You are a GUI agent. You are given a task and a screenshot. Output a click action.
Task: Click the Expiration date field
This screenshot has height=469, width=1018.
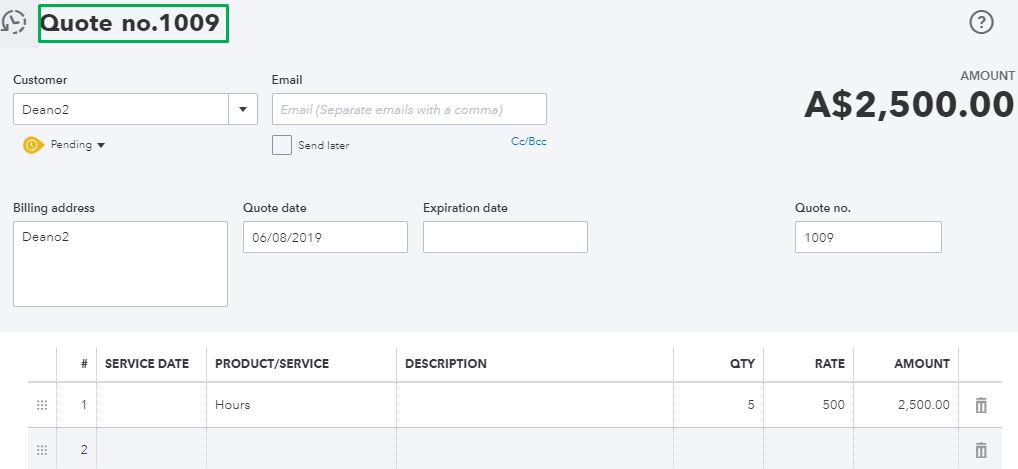[505, 237]
